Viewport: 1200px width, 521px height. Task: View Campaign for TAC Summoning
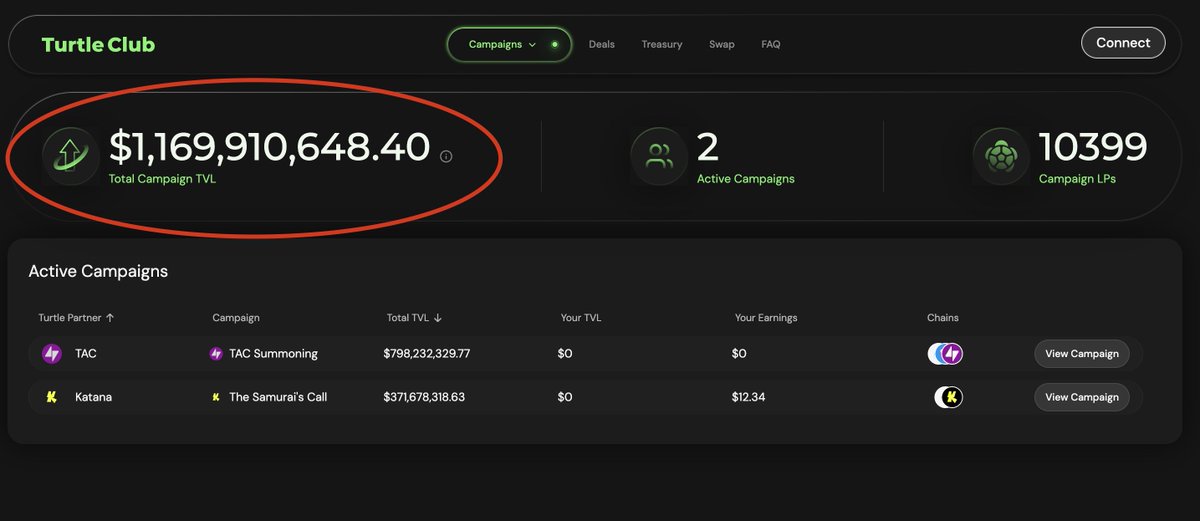[x=1082, y=354]
